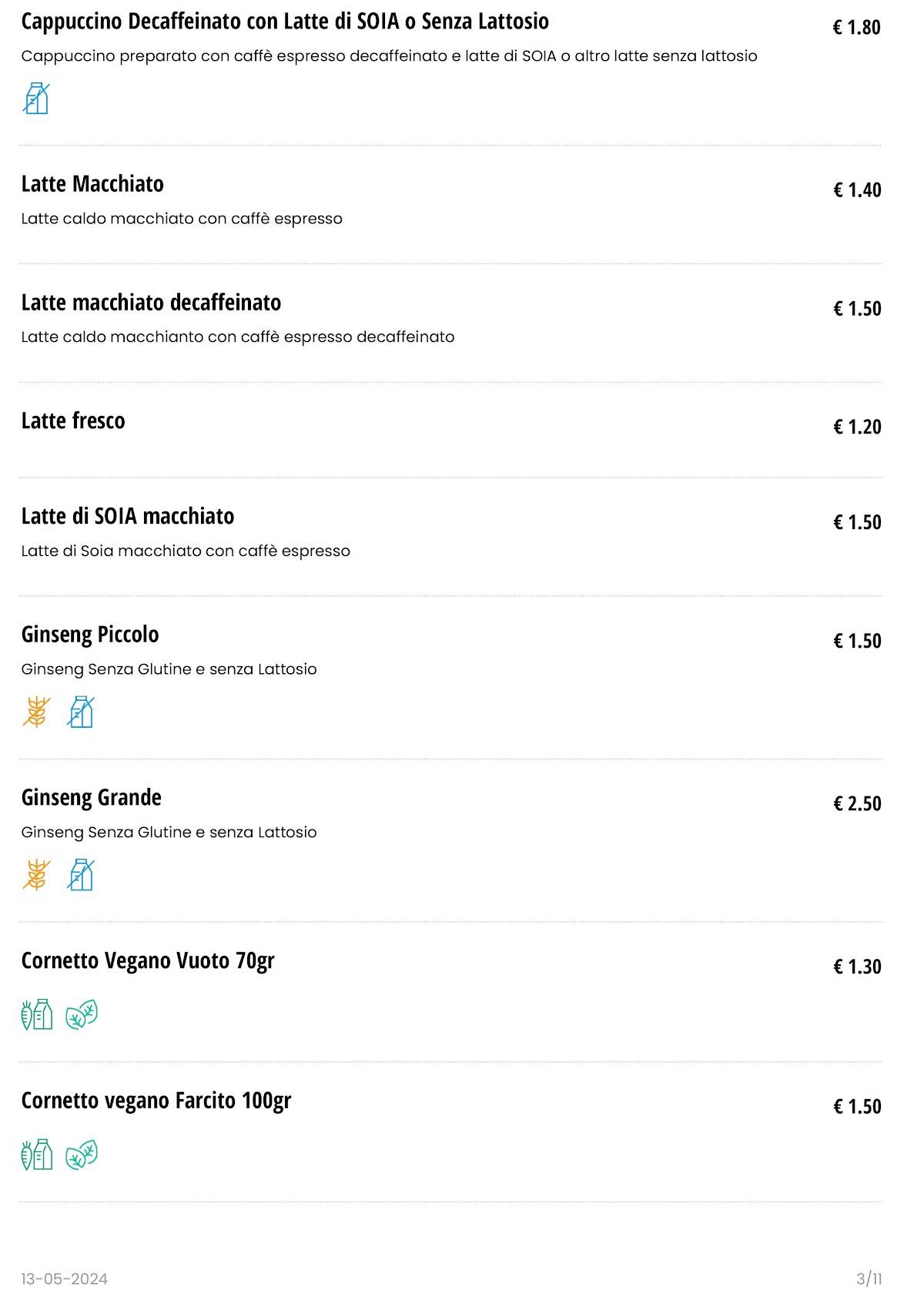Select Cornetto Vegano Vuoto 70gr title
The width and height of the screenshot is (924, 1297).
[148, 961]
